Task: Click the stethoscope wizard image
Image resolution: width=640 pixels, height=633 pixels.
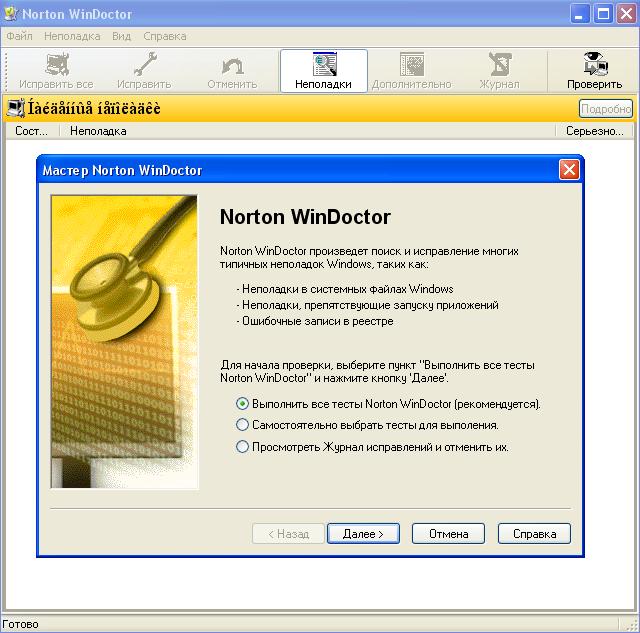Action: tap(124, 341)
